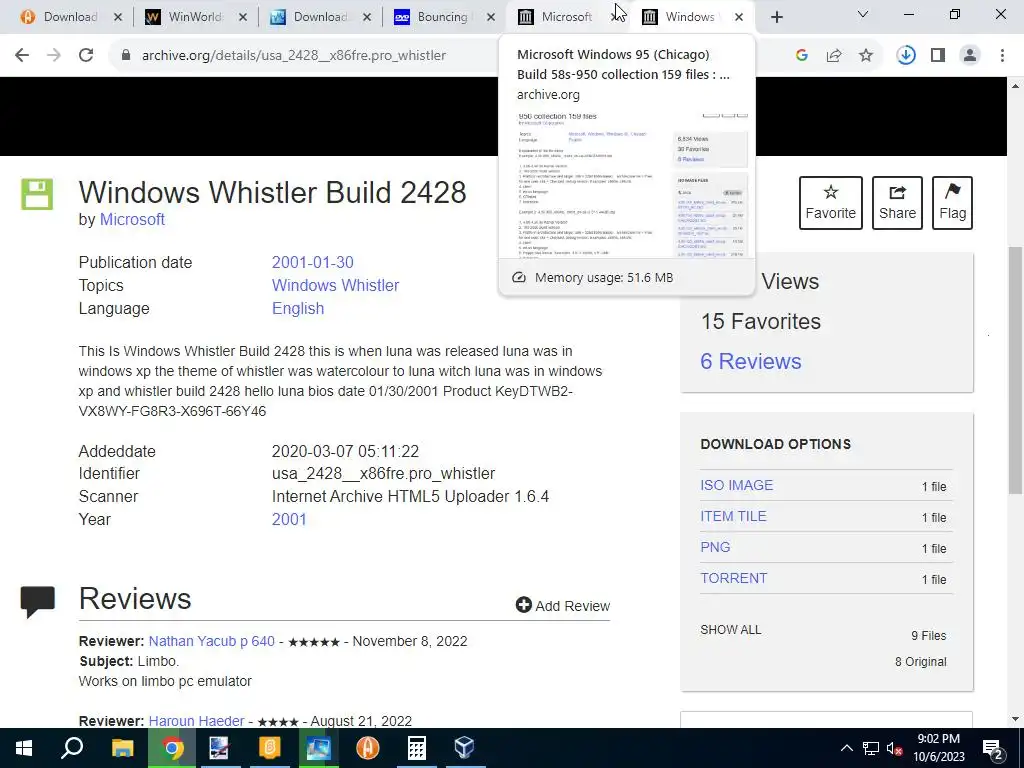Toggle Chrome side panel

(938, 55)
